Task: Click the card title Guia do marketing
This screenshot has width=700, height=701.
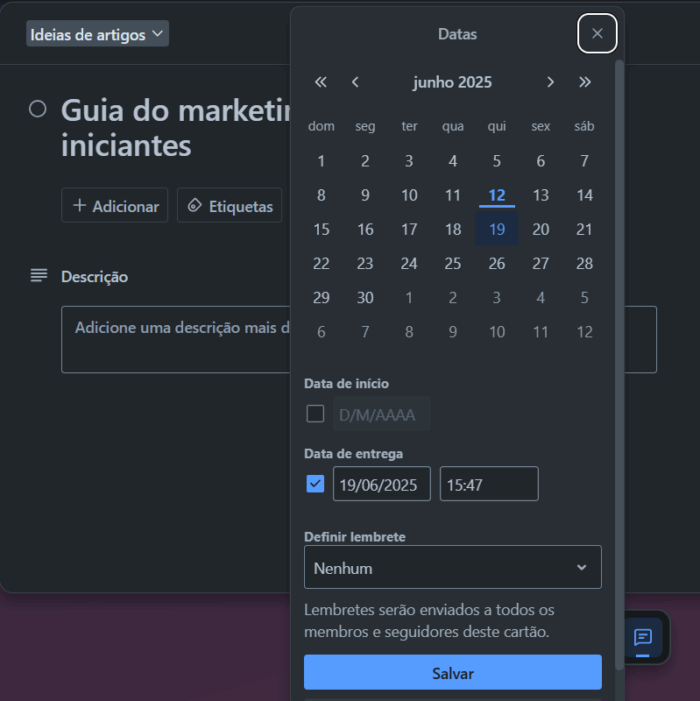Action: 177,128
